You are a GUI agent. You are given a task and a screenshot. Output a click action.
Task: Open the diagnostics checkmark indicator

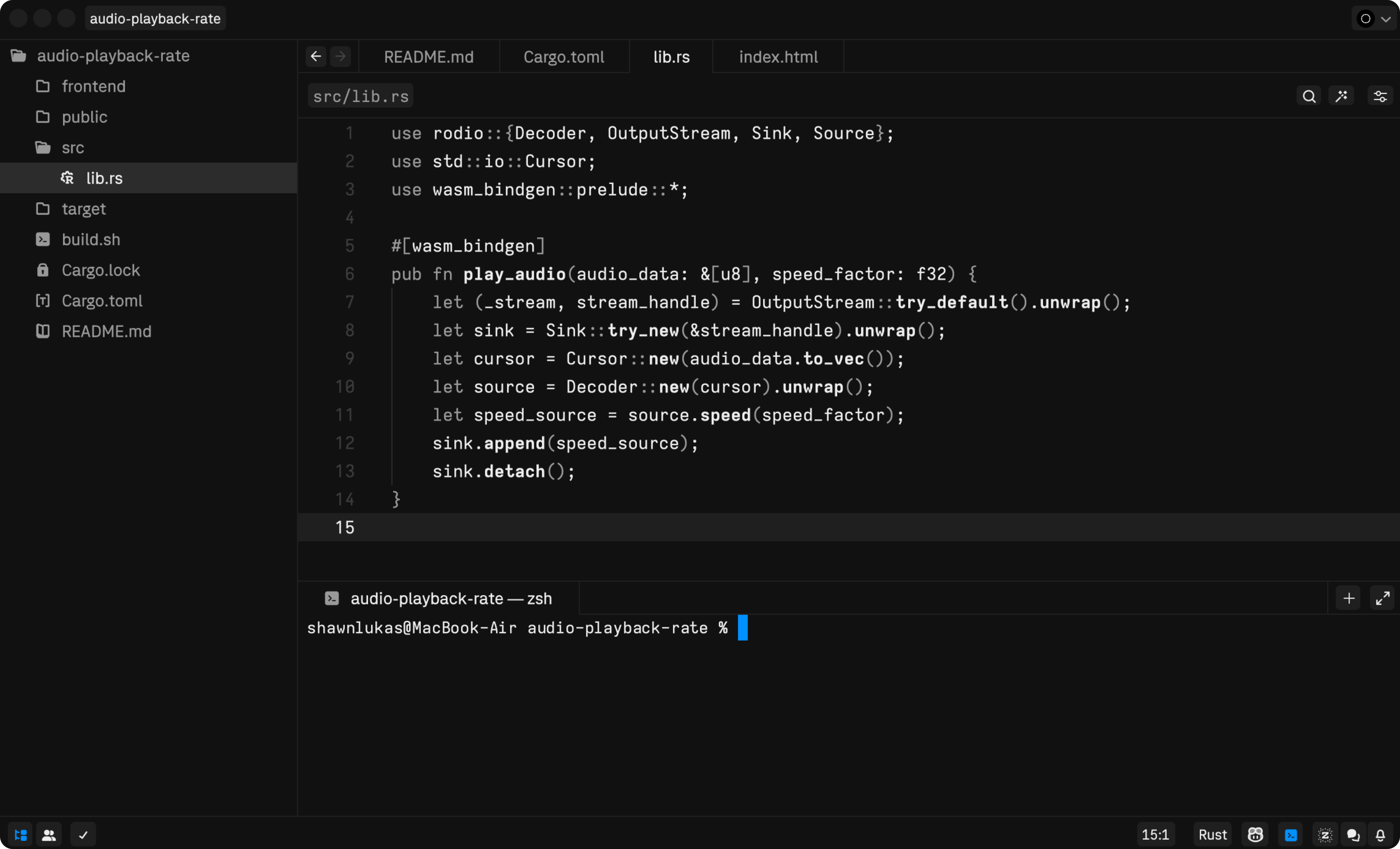coord(84,834)
